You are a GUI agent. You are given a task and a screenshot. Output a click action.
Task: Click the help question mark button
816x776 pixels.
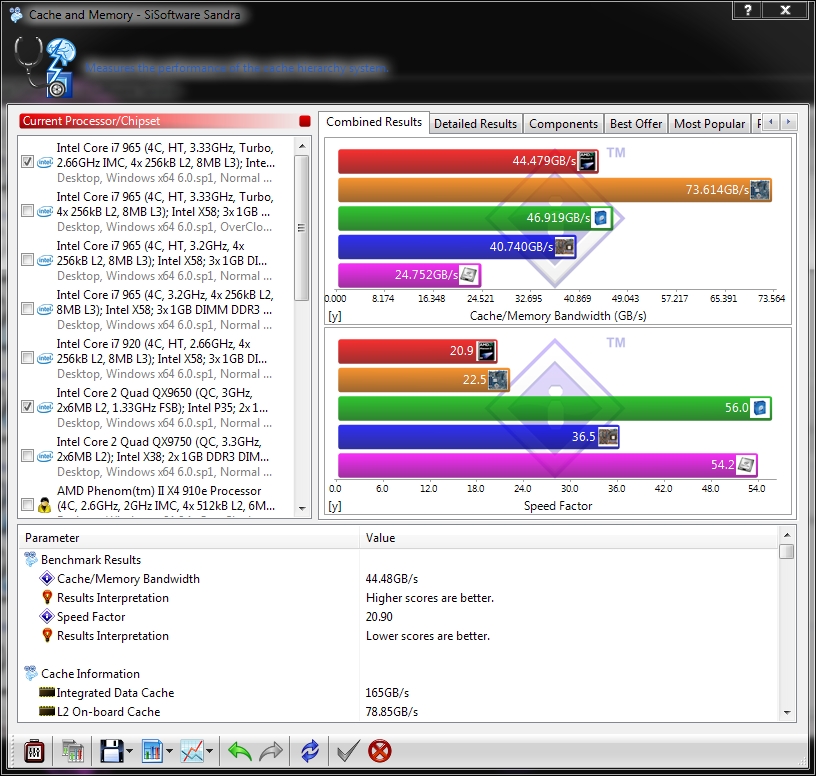(747, 10)
